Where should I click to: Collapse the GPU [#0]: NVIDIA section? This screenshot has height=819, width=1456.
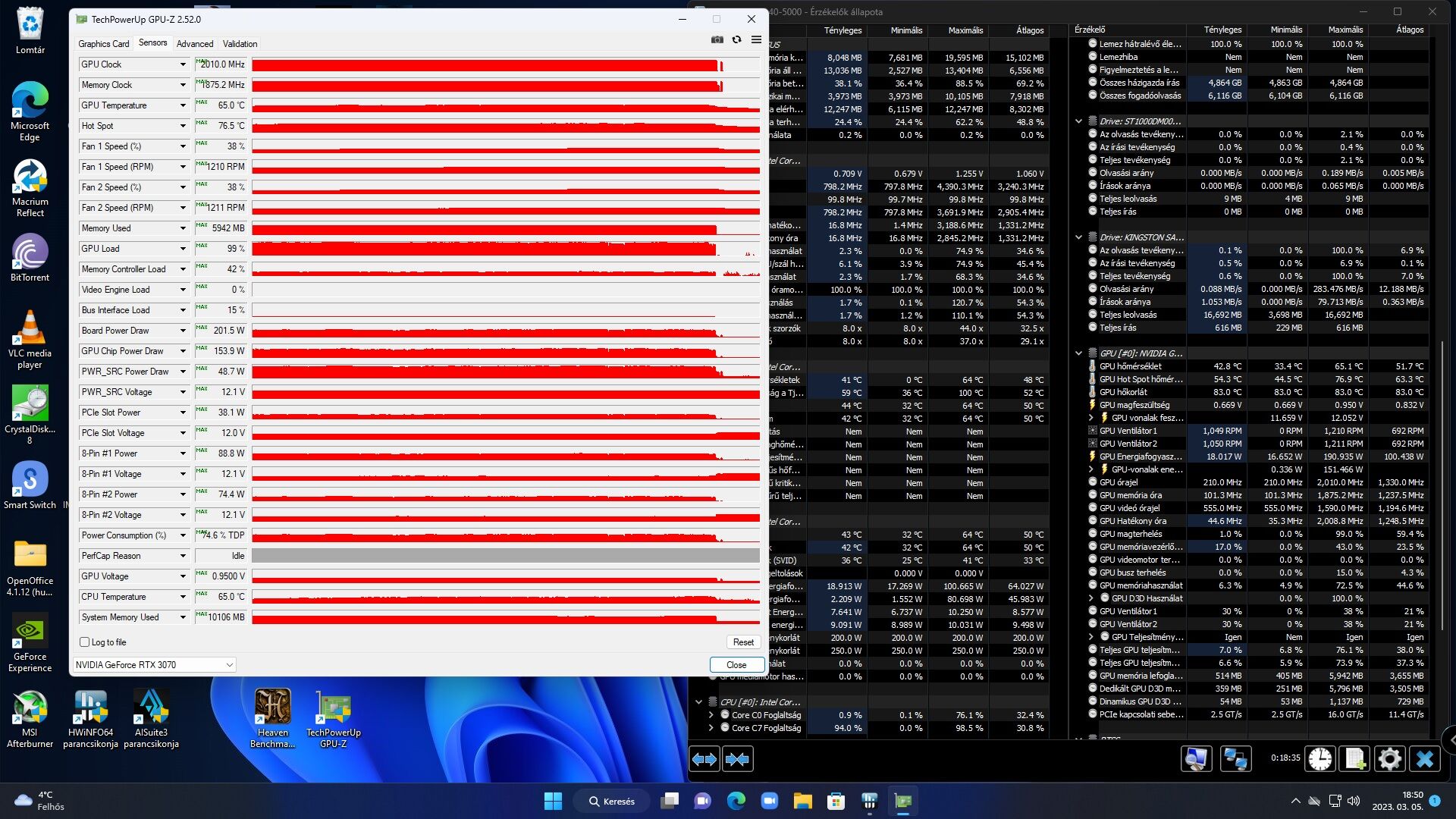click(1078, 353)
